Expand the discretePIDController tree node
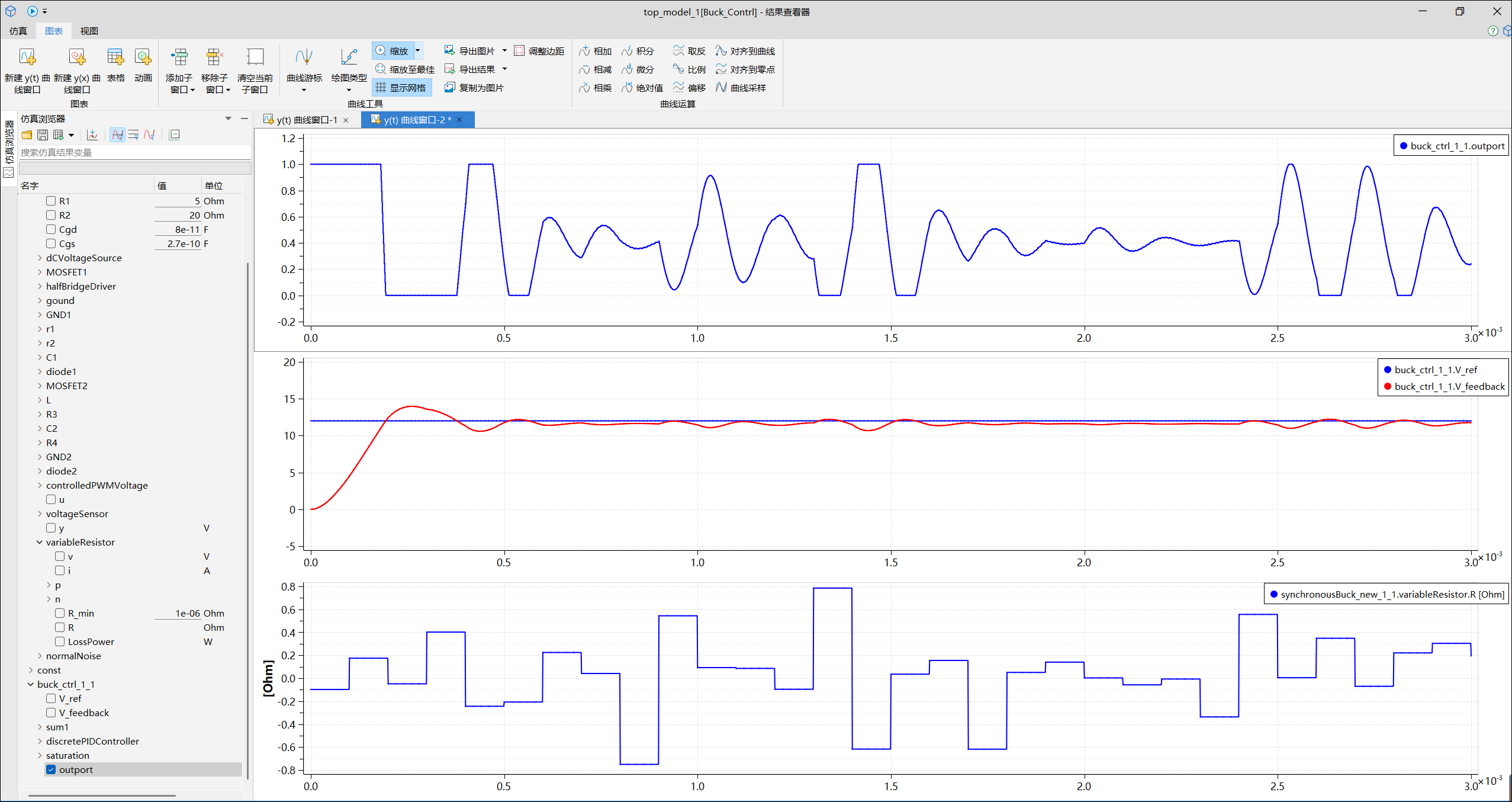Image resolution: width=1512 pixels, height=802 pixels. point(40,741)
